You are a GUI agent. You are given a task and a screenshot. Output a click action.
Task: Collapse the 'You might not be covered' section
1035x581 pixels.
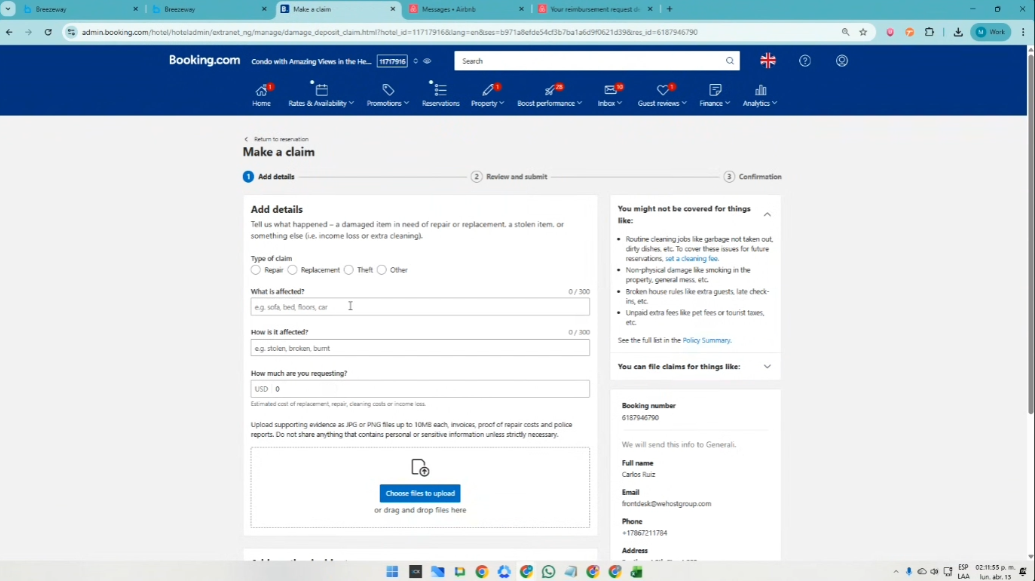pyautogui.click(x=767, y=215)
